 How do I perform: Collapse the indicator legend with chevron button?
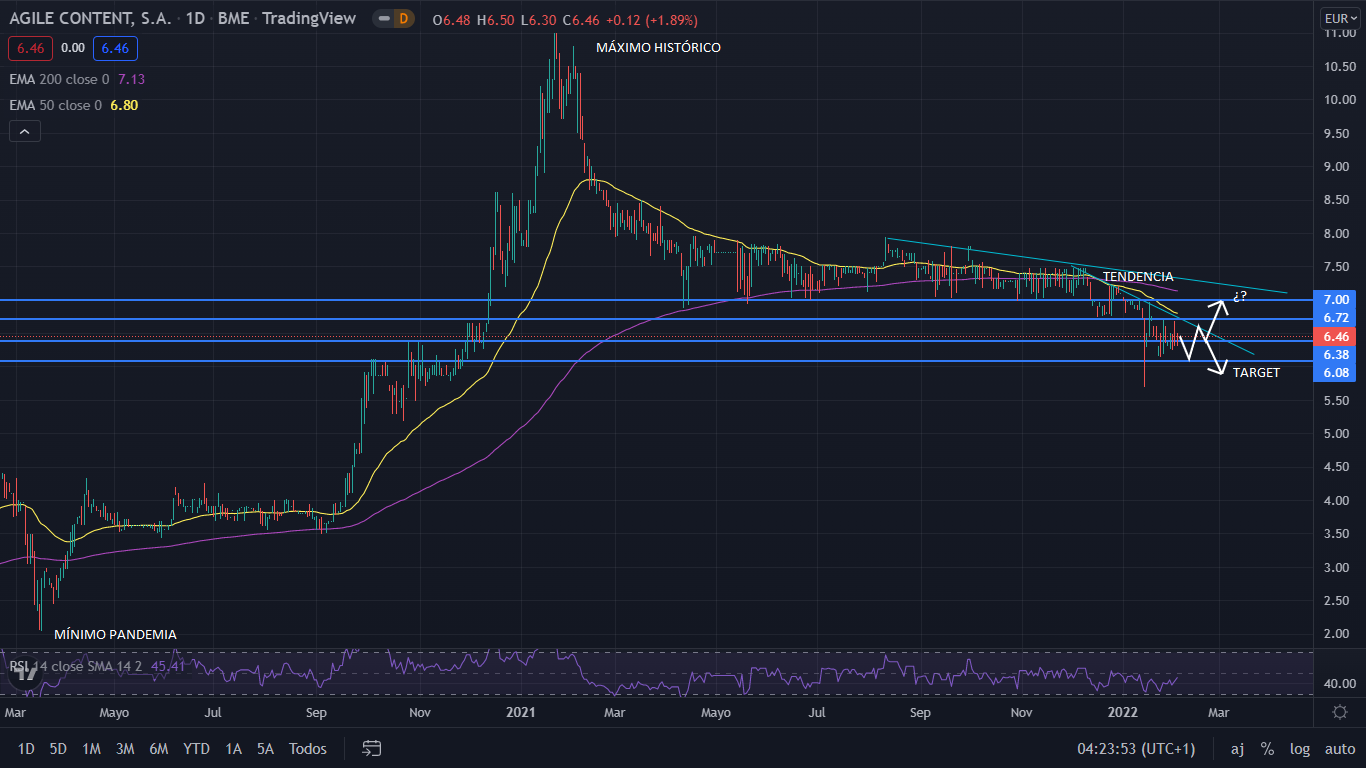tap(24, 131)
